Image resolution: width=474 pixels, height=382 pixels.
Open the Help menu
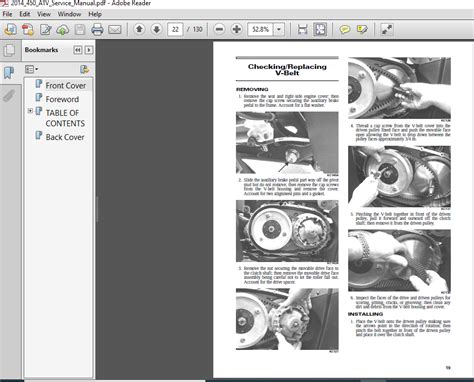click(95, 14)
